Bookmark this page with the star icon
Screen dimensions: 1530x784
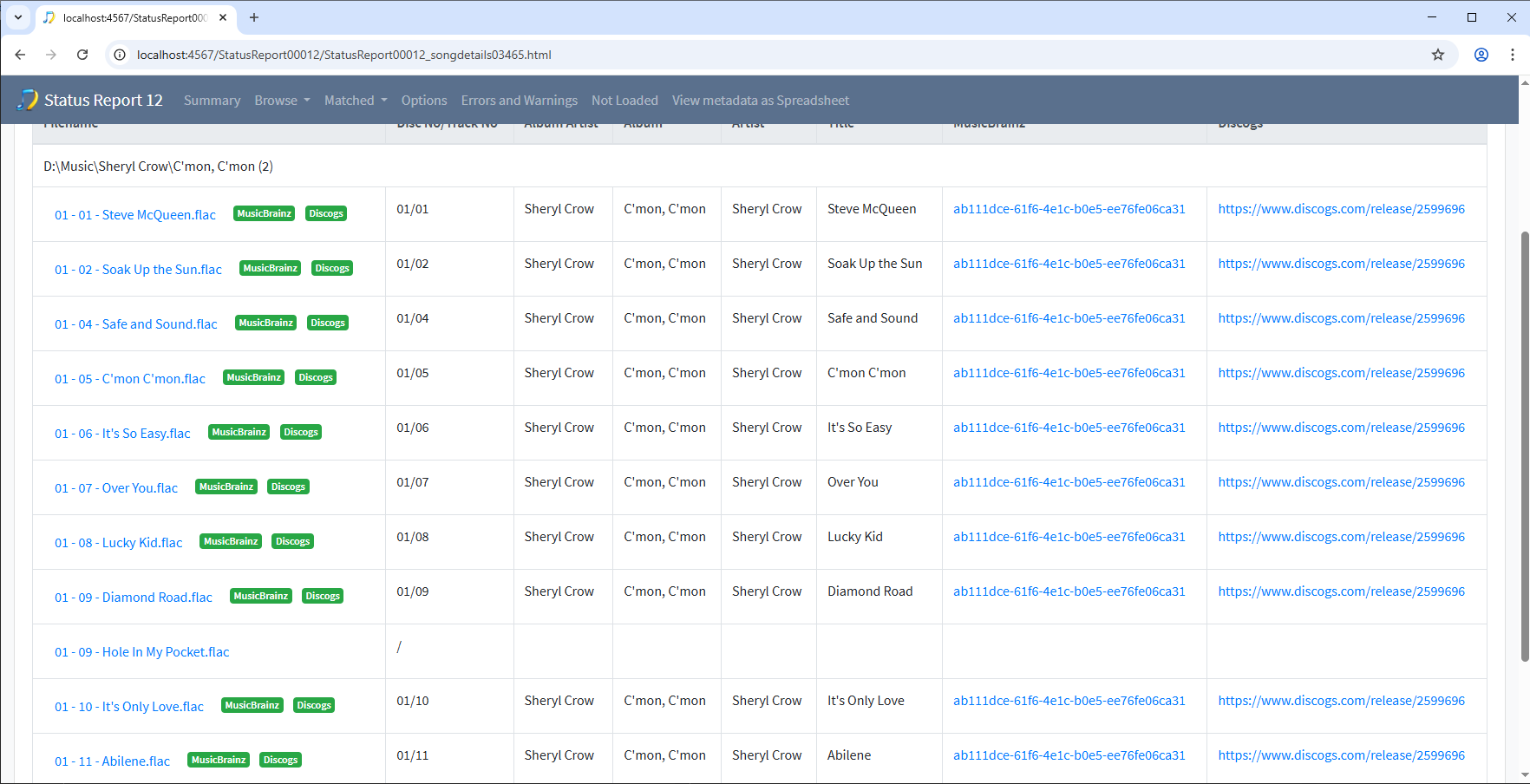tap(1438, 55)
